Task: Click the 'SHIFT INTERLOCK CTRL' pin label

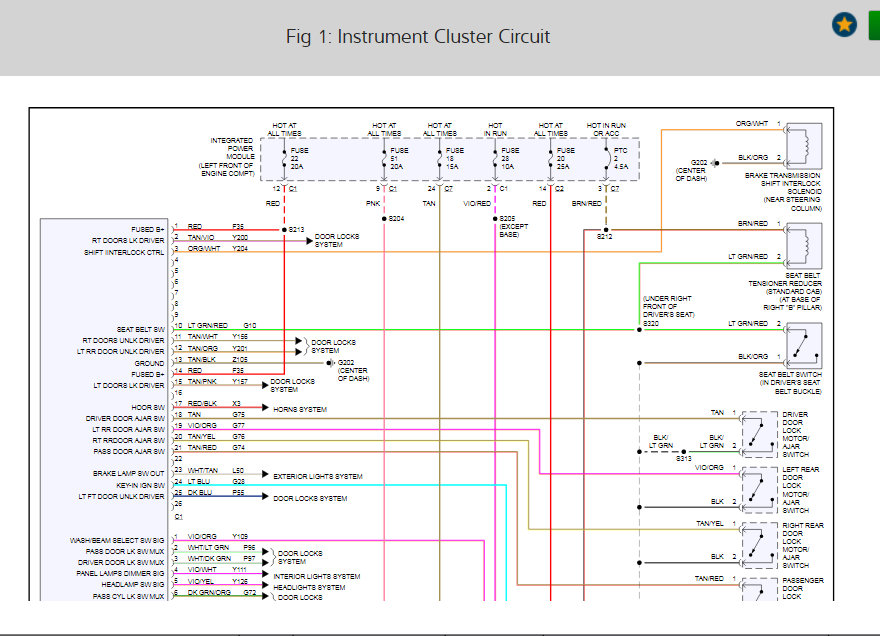Action: tap(124, 253)
